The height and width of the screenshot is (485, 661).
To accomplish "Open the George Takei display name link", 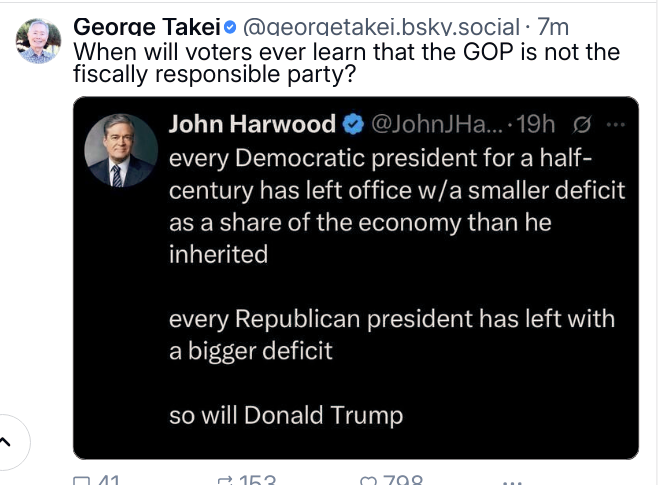I will point(147,27).
